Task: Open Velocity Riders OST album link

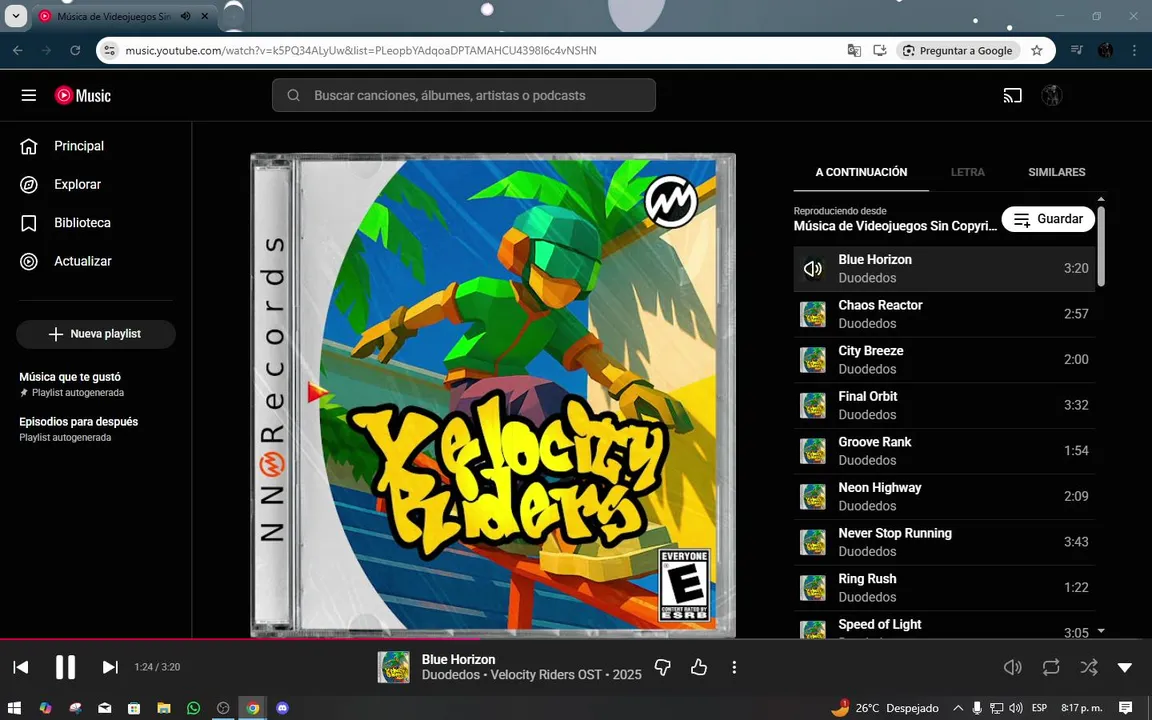Action: [x=546, y=674]
